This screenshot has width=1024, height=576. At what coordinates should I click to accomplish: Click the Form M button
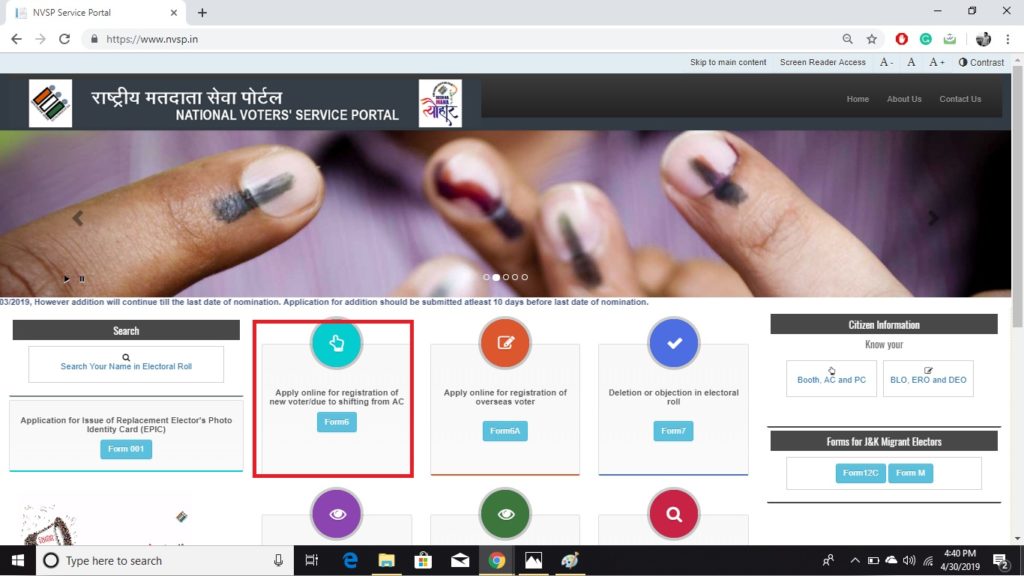pyautogui.click(x=910, y=473)
